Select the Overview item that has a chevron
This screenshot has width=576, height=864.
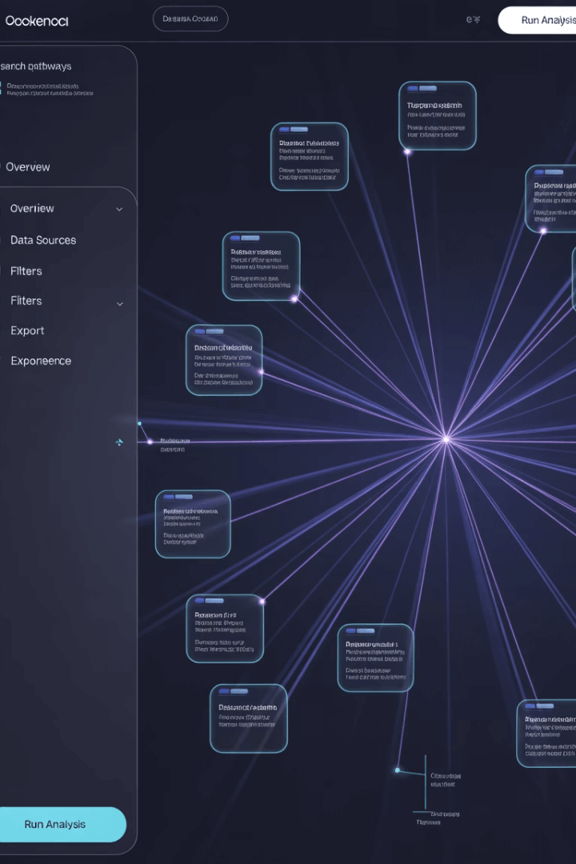32,208
